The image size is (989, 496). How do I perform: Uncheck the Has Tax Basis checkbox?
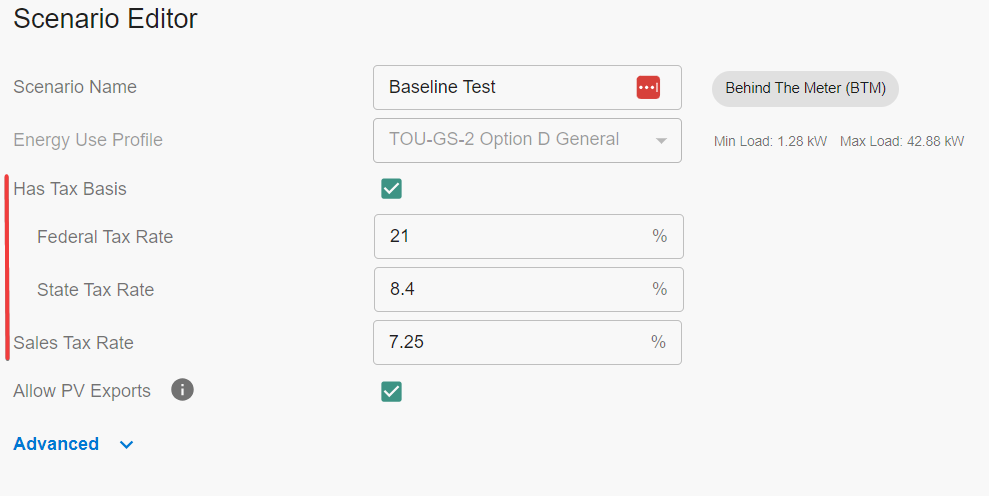click(x=392, y=189)
